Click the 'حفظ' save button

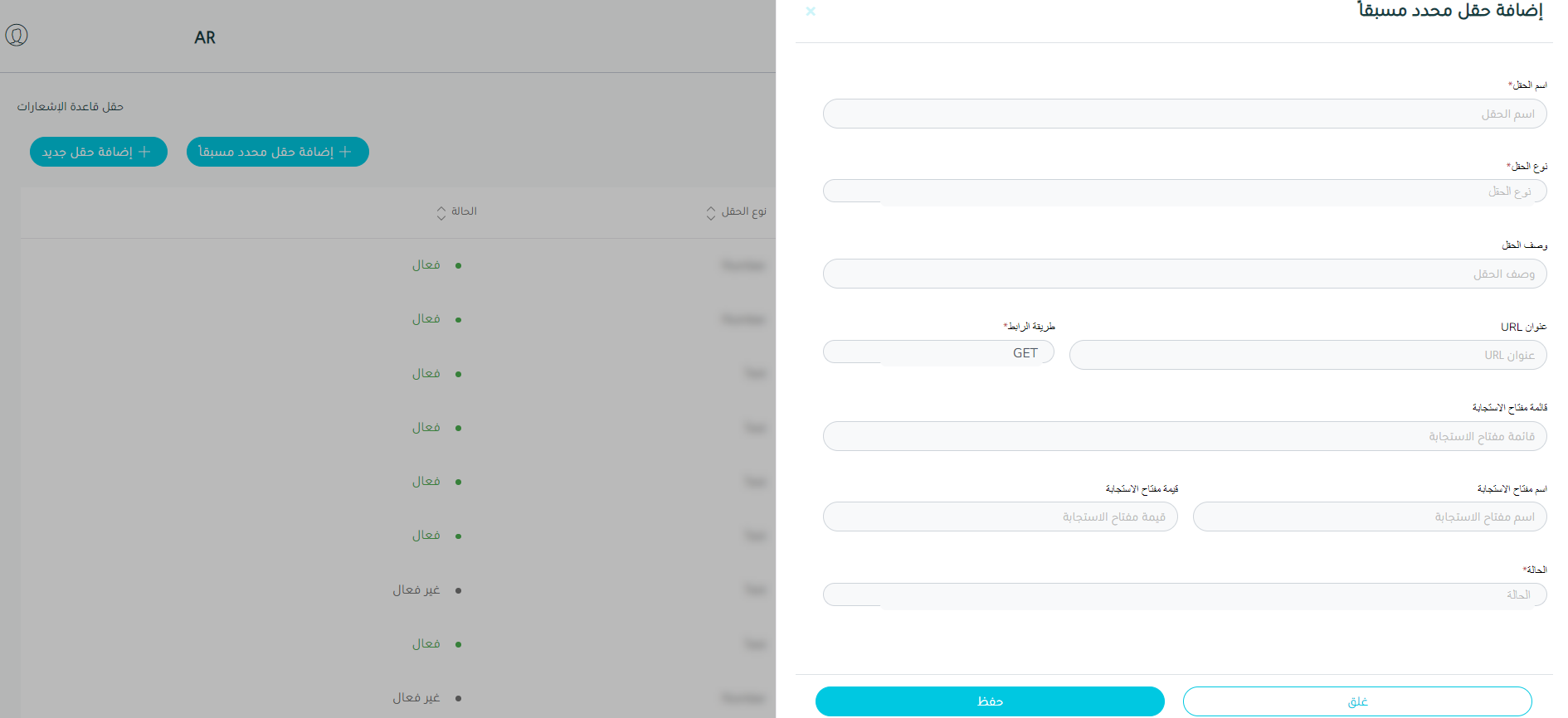(x=990, y=701)
